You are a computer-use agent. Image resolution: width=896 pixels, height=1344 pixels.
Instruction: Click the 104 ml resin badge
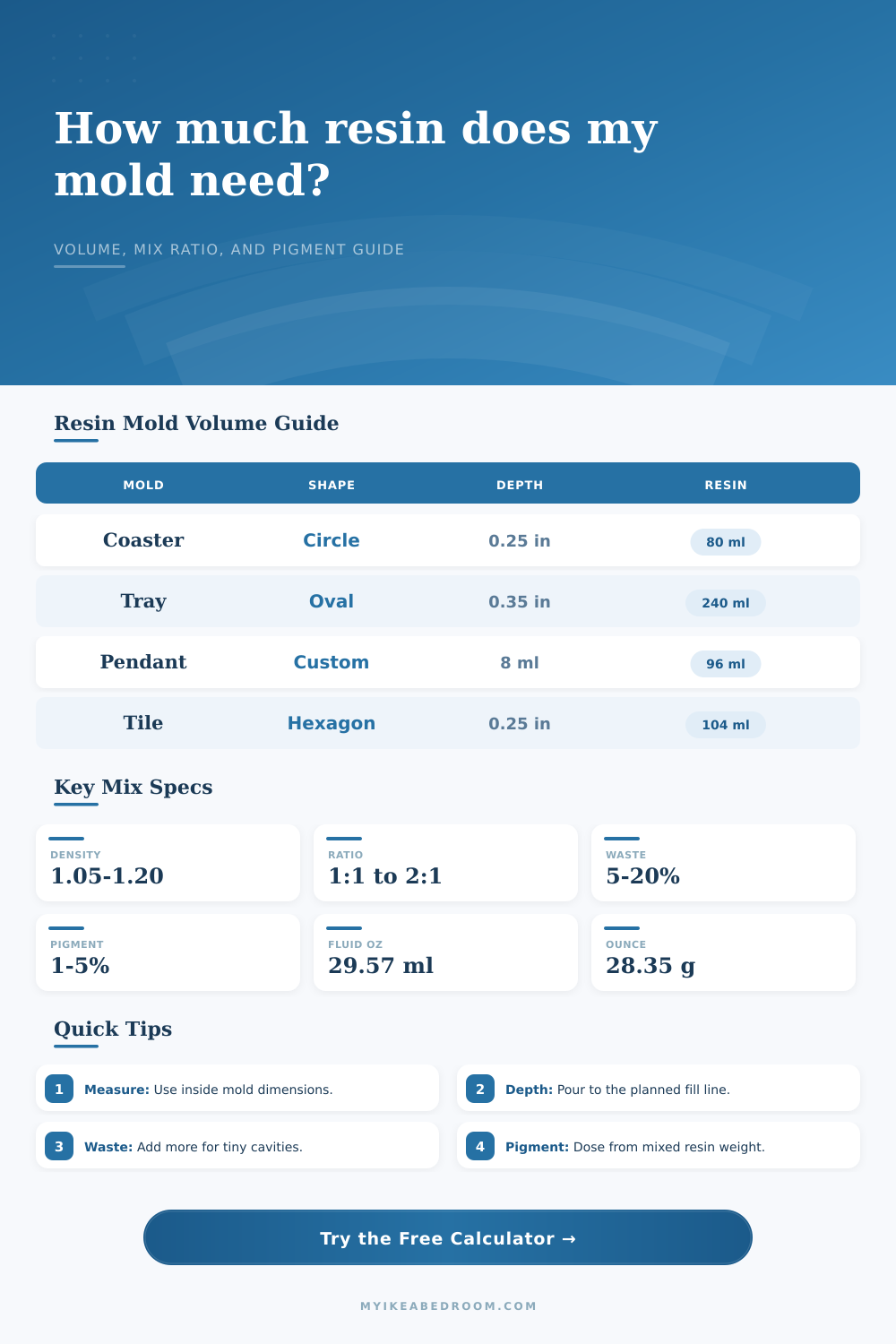tap(726, 725)
